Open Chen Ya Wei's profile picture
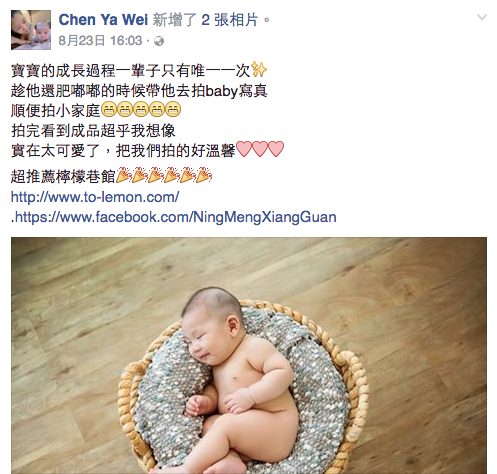The width and height of the screenshot is (497, 474). 31,30
